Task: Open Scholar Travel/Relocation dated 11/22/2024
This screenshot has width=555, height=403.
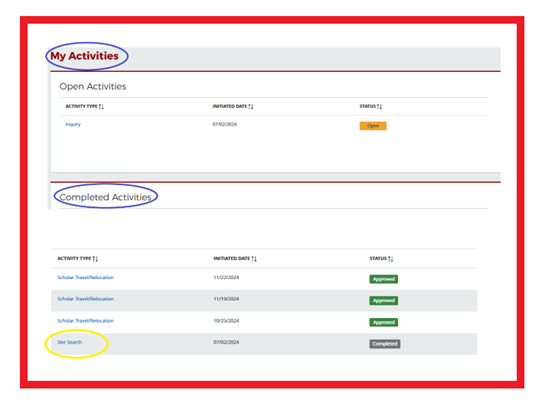Action: pos(86,277)
